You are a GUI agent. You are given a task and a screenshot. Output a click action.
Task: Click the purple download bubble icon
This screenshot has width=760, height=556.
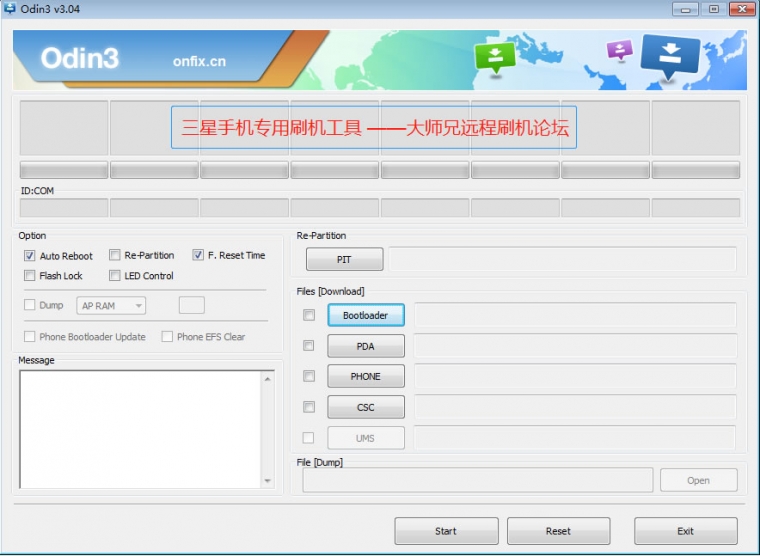(620, 50)
